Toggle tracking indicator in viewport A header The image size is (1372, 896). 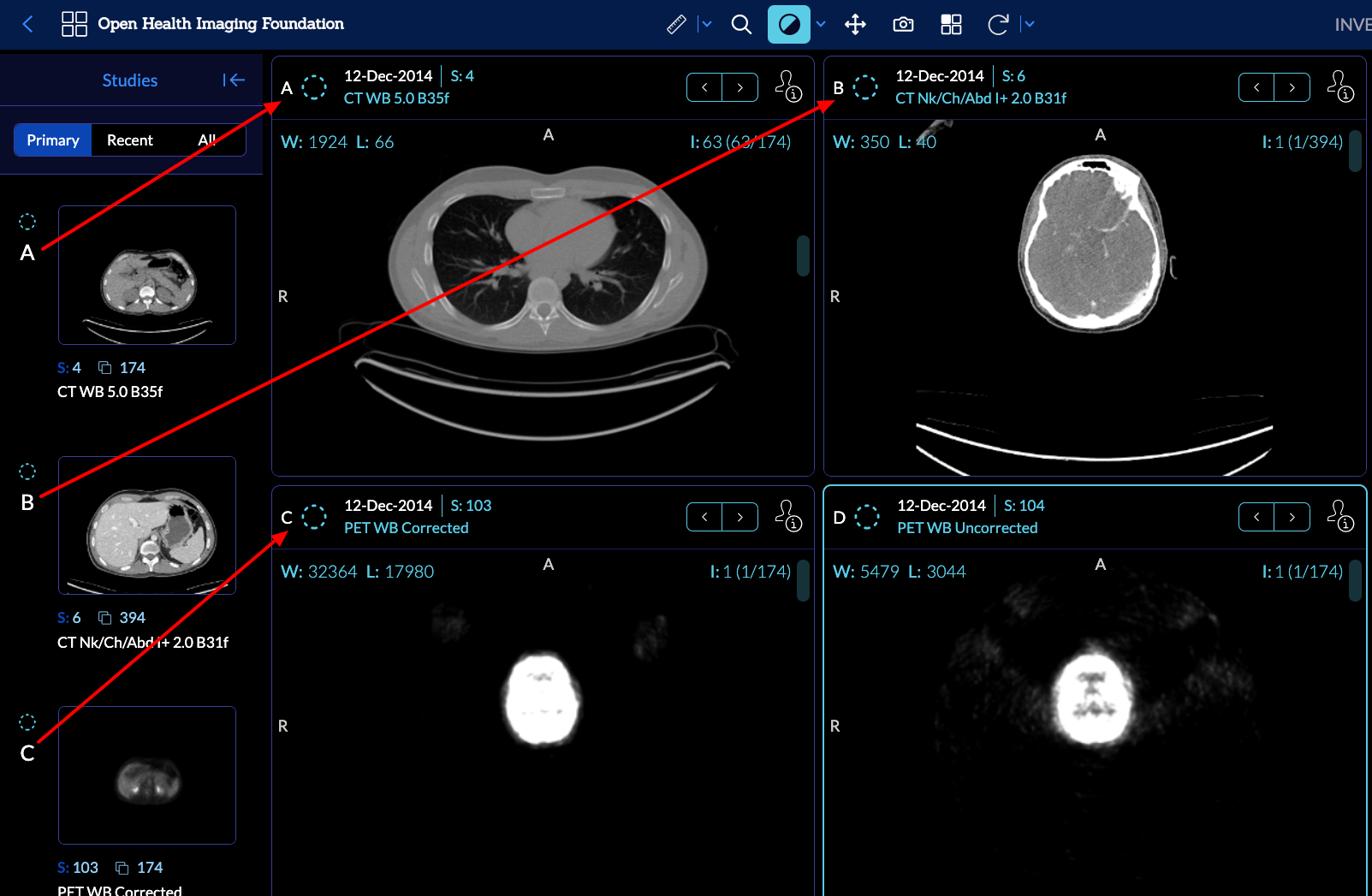[x=314, y=86]
